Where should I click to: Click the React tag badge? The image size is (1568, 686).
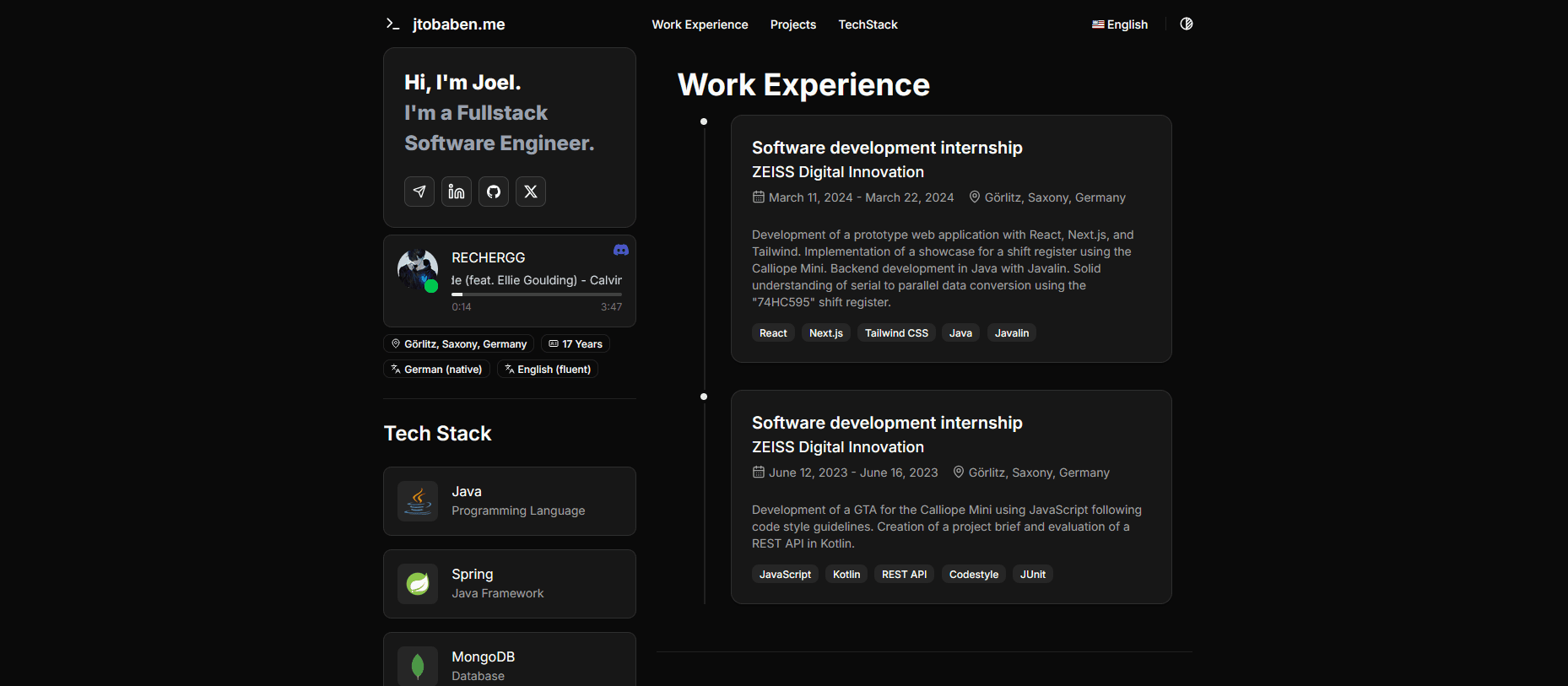[x=773, y=333]
